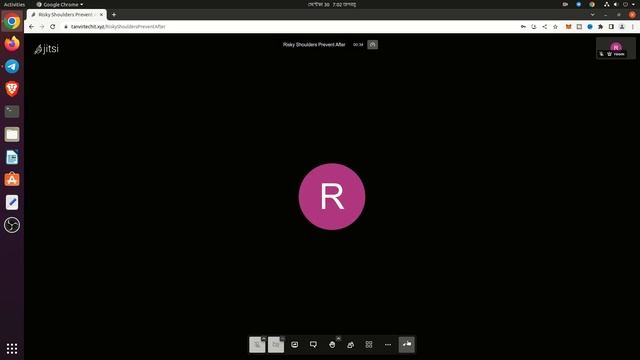
Task: Start screen sharing from the toolbar
Action: tap(294, 345)
